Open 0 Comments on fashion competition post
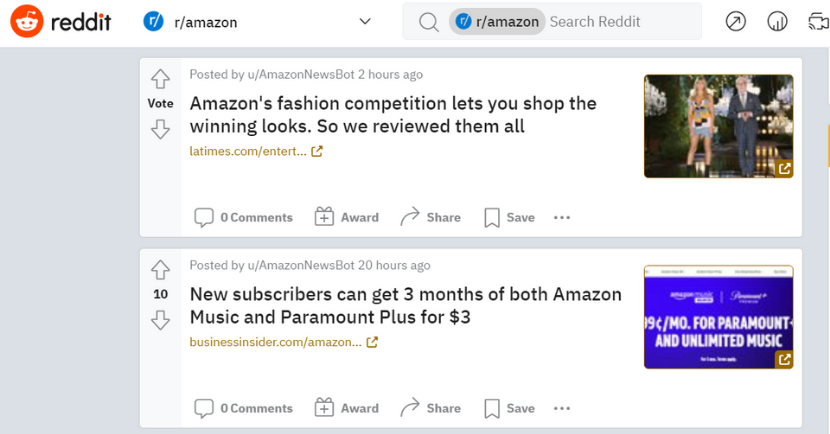830x434 pixels. (x=243, y=218)
